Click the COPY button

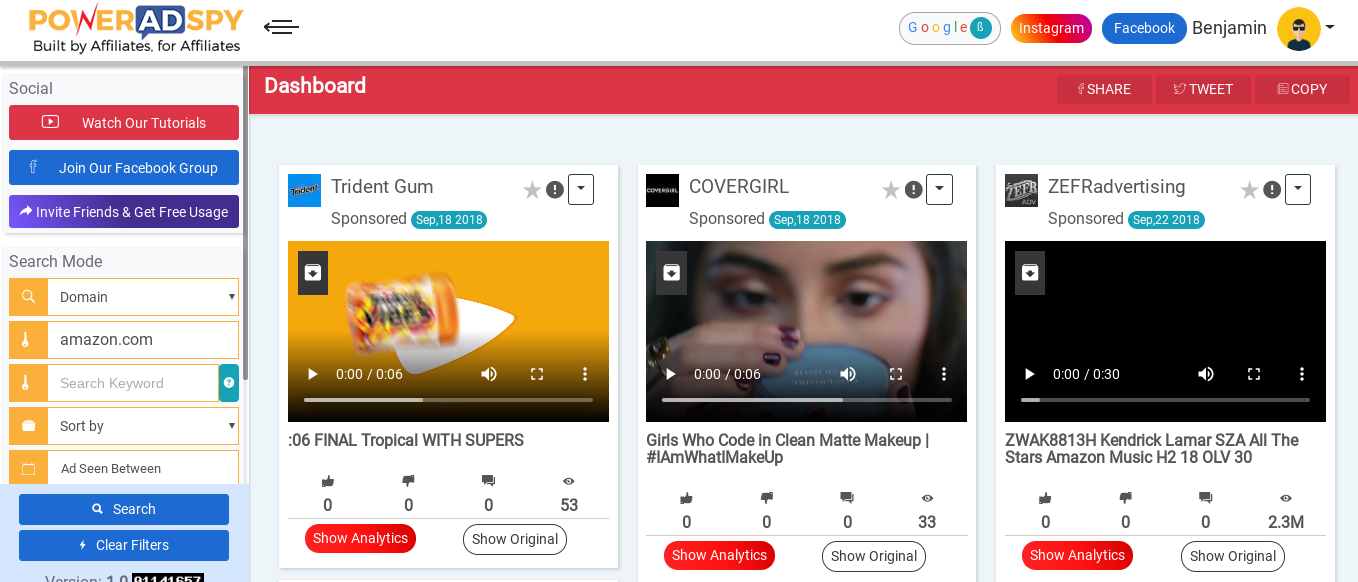coord(1302,89)
